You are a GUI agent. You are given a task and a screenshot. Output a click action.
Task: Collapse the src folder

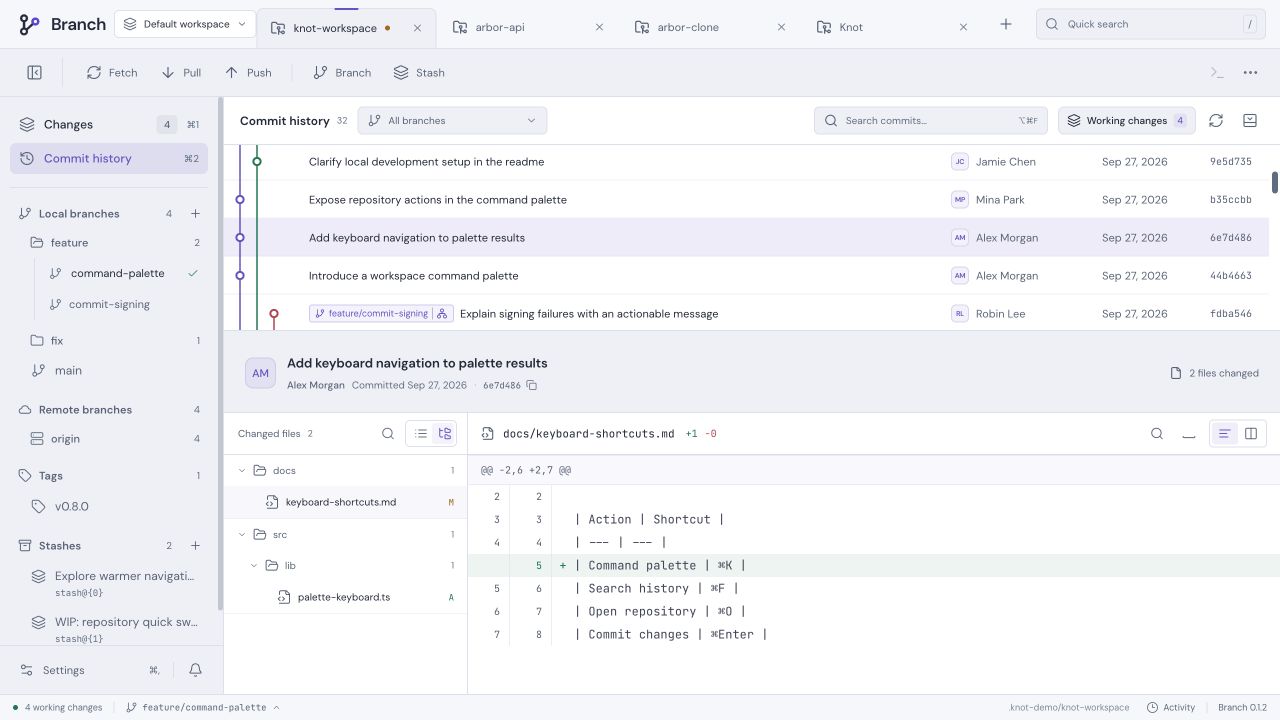click(242, 535)
